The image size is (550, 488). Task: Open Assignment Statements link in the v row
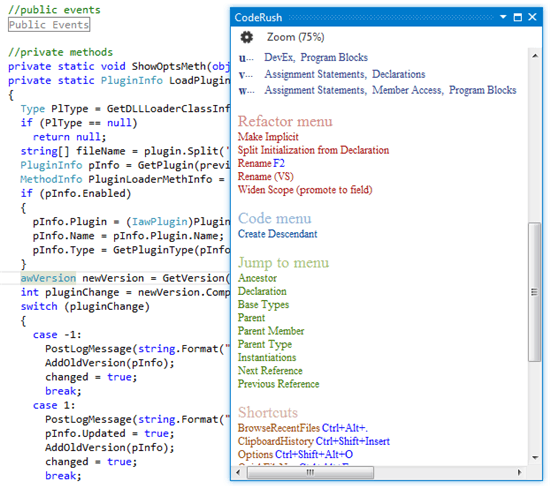coord(316,74)
